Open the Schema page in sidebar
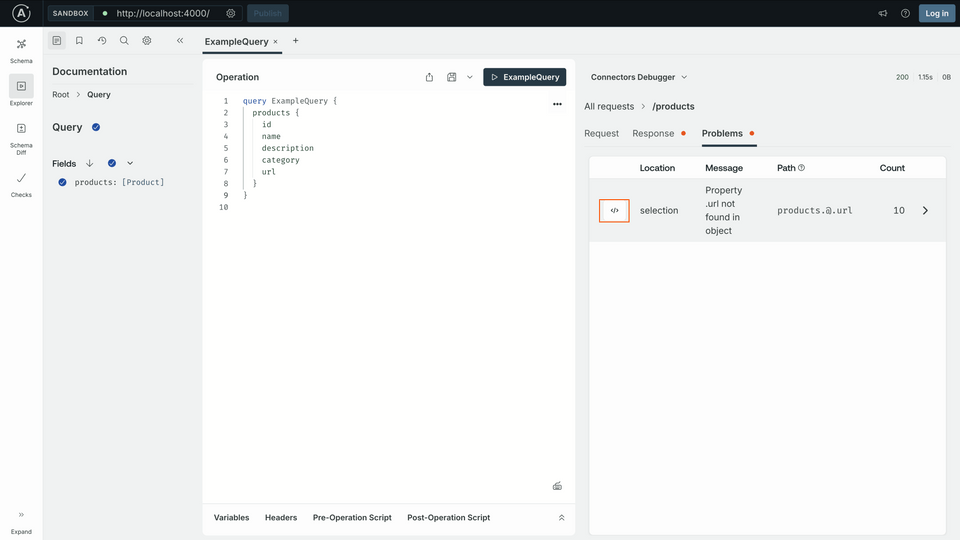This screenshot has height=540, width=960. coord(21,49)
